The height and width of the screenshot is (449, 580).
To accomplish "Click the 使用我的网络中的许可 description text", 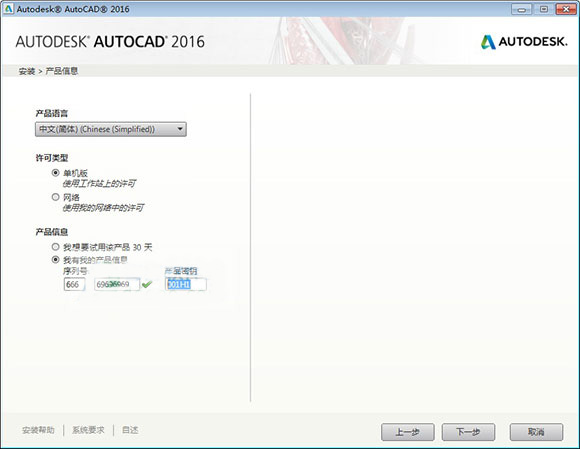I will (x=103, y=208).
